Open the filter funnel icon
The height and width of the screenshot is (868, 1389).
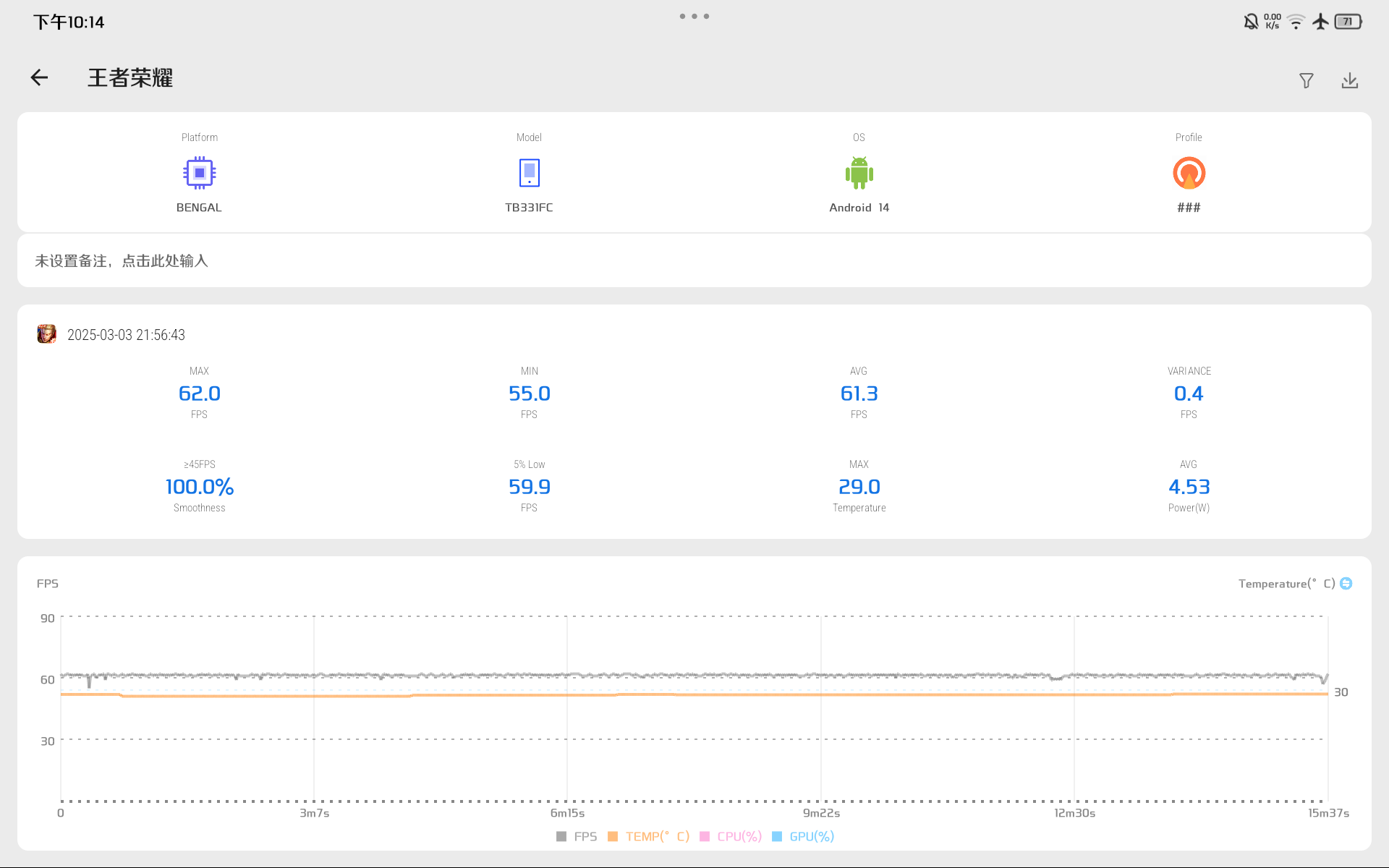(1306, 80)
